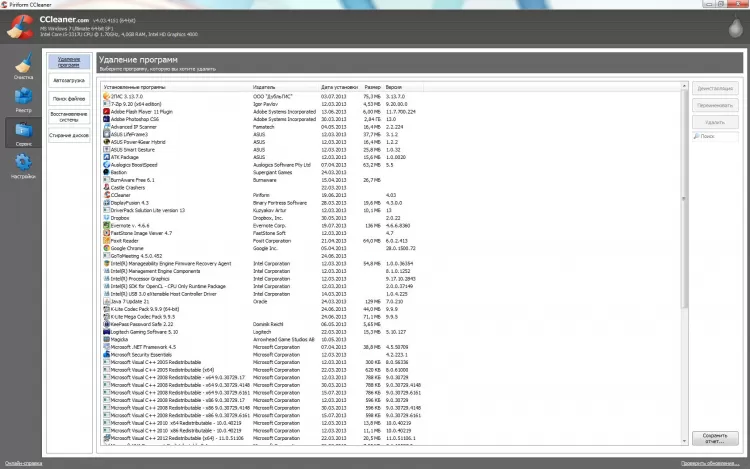750x469 pixels.
Task: Click the Деинсталляция uninstall button
Action: (x=715, y=88)
